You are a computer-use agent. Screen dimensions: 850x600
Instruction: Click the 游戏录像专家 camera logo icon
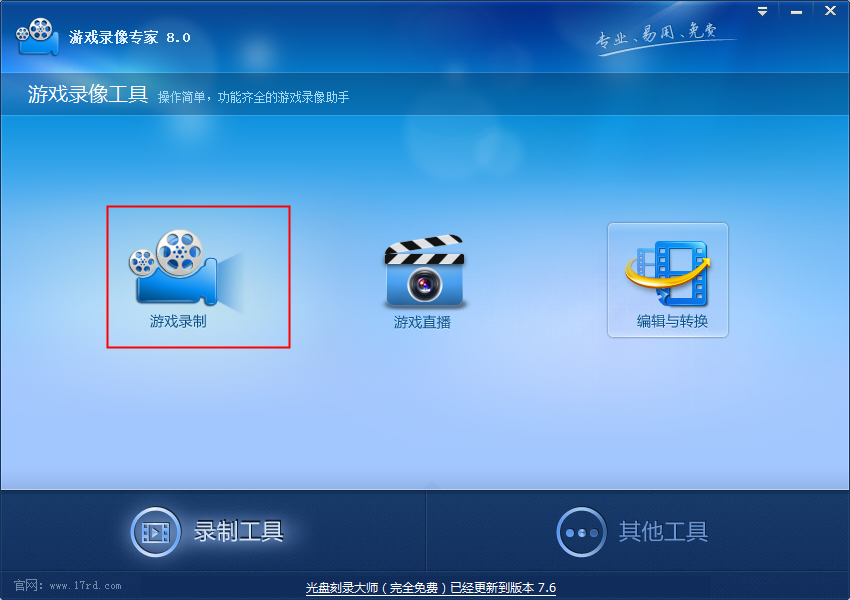(37, 37)
